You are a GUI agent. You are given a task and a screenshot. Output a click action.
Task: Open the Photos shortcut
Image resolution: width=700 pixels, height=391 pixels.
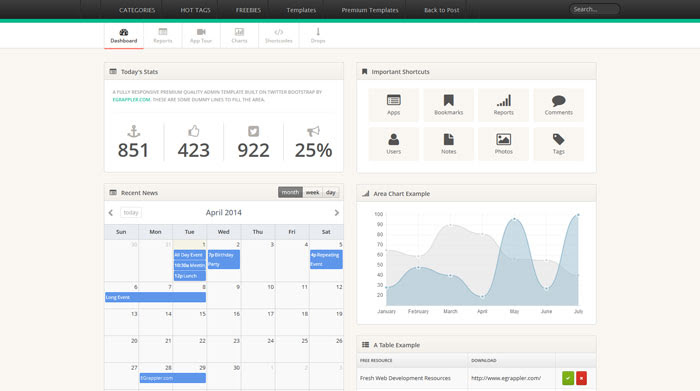pos(504,144)
